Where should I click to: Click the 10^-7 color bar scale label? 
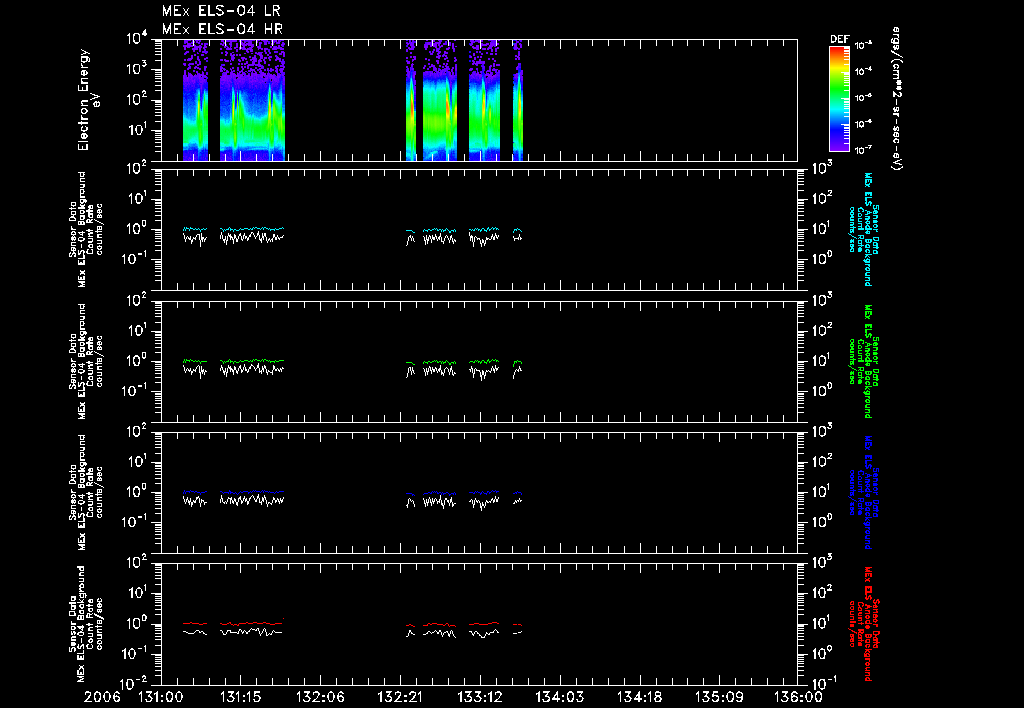click(864, 150)
